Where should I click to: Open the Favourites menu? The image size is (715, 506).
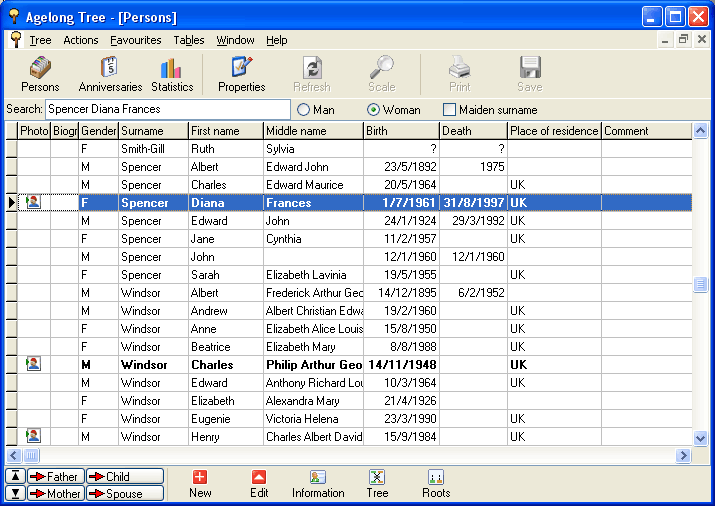point(135,40)
